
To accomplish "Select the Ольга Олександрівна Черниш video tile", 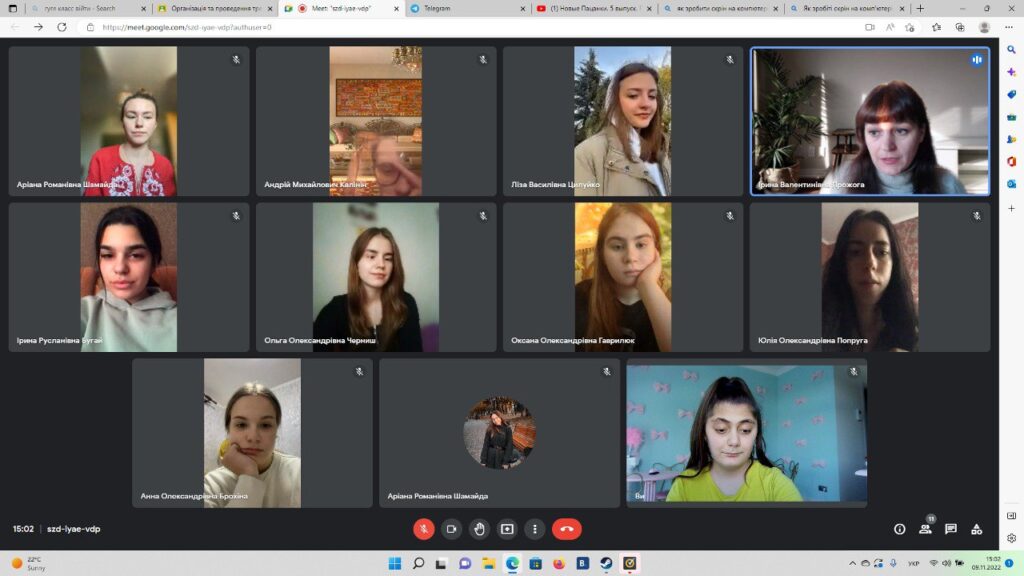I will (x=376, y=277).
